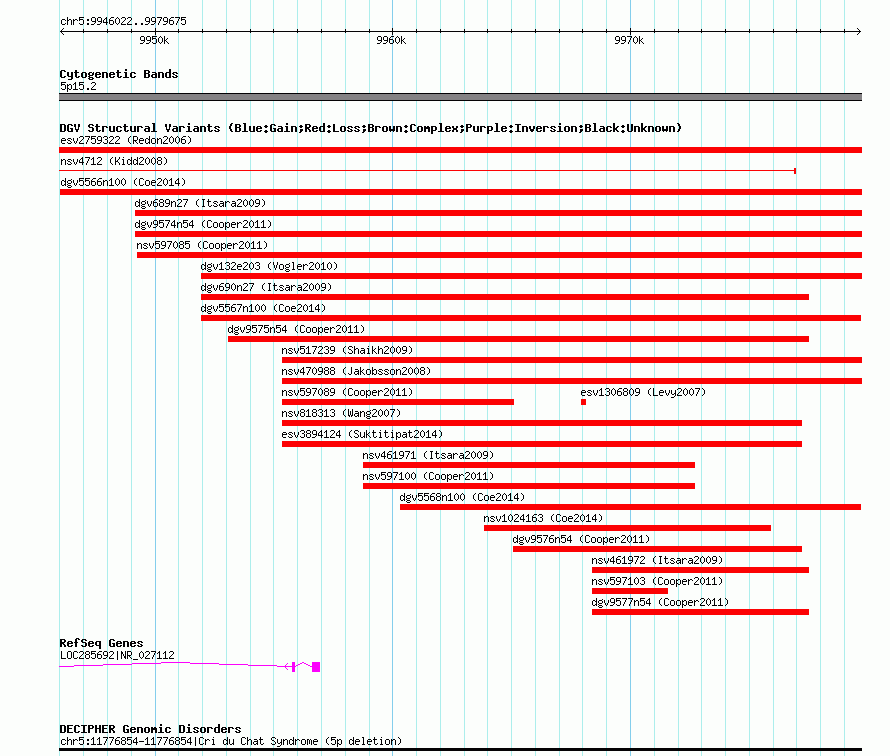Open nsv470988 (Jakobsson2008) variant
This screenshot has height=756, width=890.
coord(572,381)
